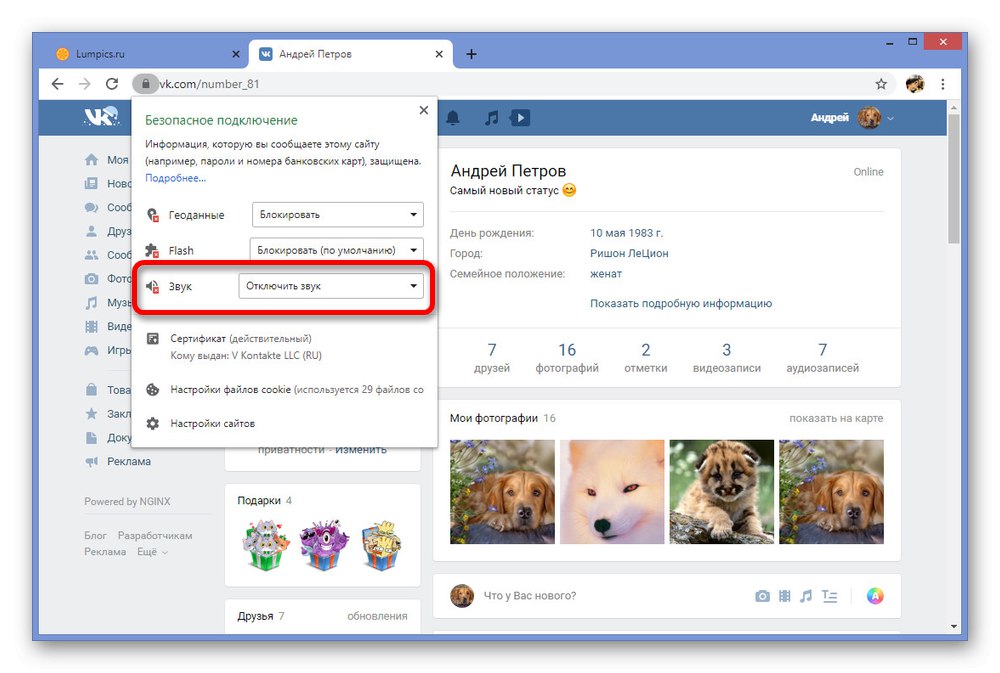Click Музыка note sidebar icon

(91, 302)
